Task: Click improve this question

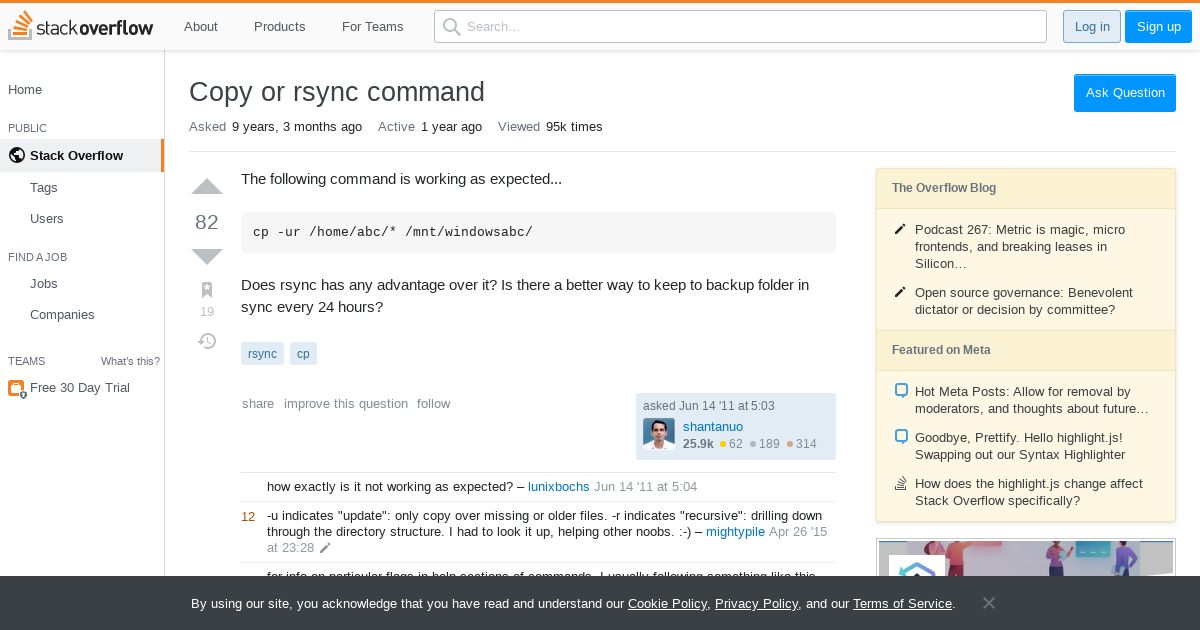Action: click(x=346, y=403)
